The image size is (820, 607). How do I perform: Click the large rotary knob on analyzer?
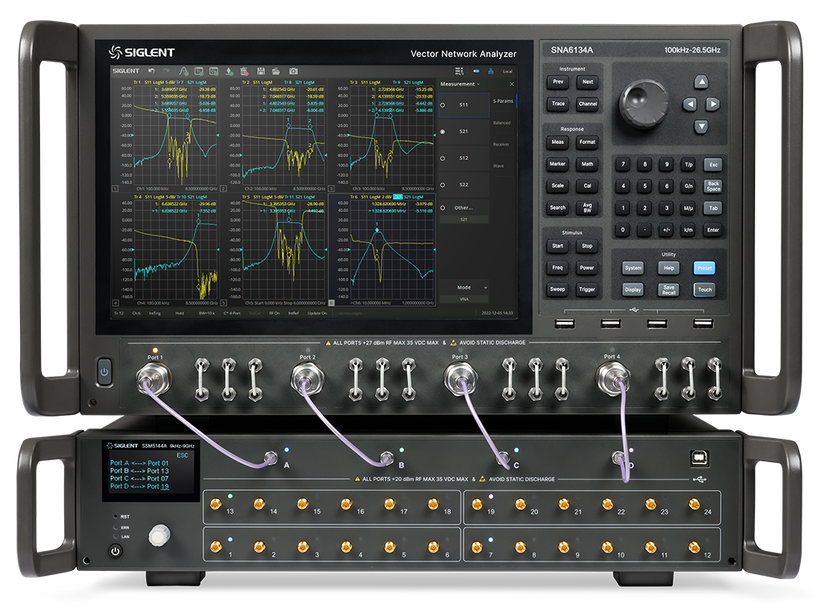coord(644,103)
